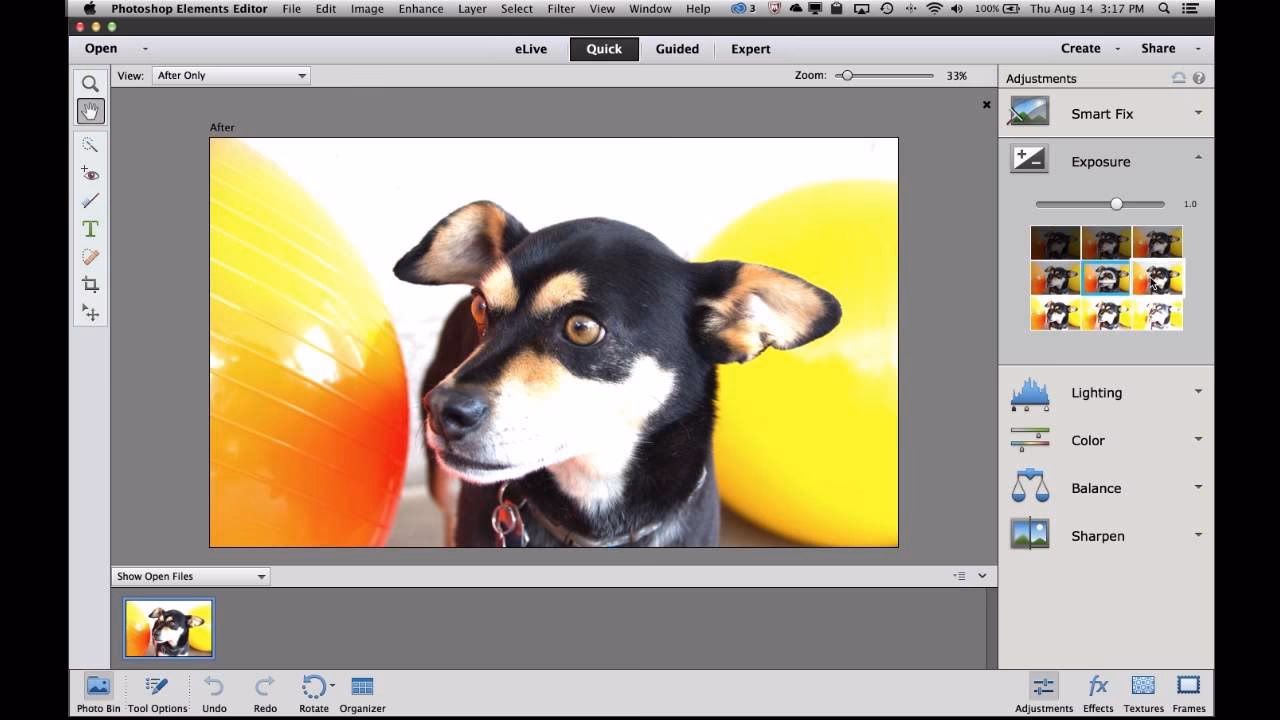1280x720 pixels.
Task: Open the Enhance menu
Action: coord(420,9)
